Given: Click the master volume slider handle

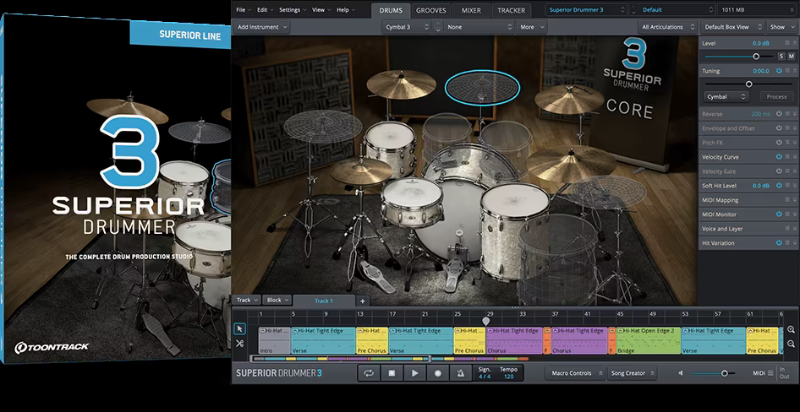Looking at the screenshot, I should (724, 373).
